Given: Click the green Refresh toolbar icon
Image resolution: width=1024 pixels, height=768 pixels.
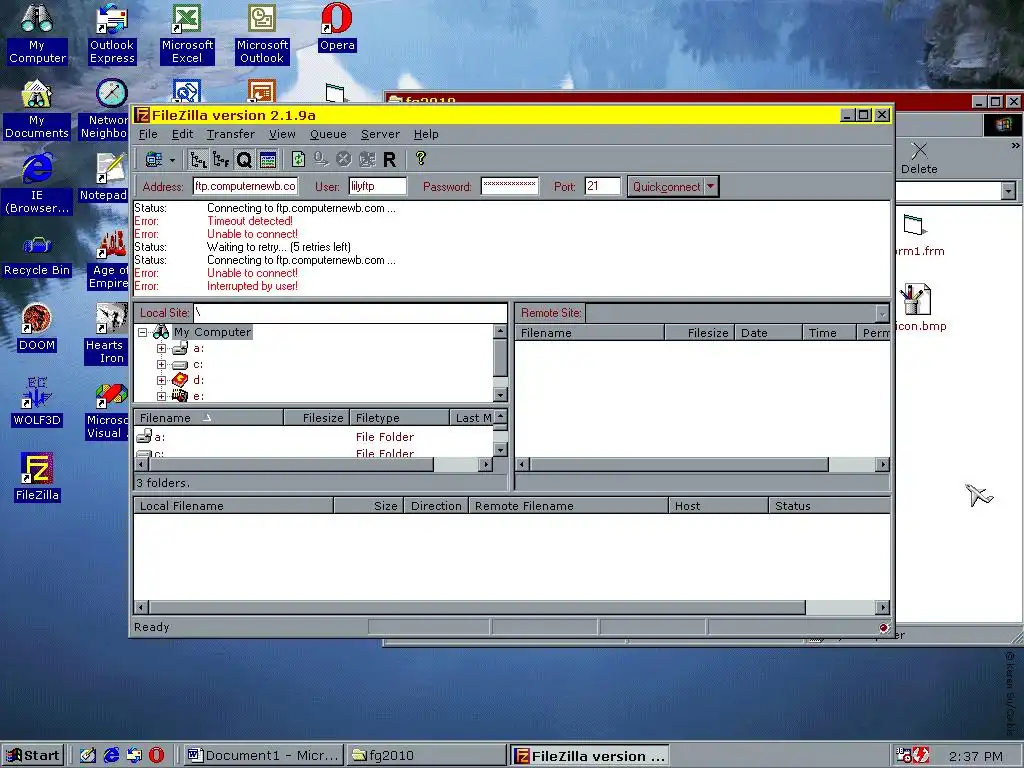Looking at the screenshot, I should [x=298, y=159].
